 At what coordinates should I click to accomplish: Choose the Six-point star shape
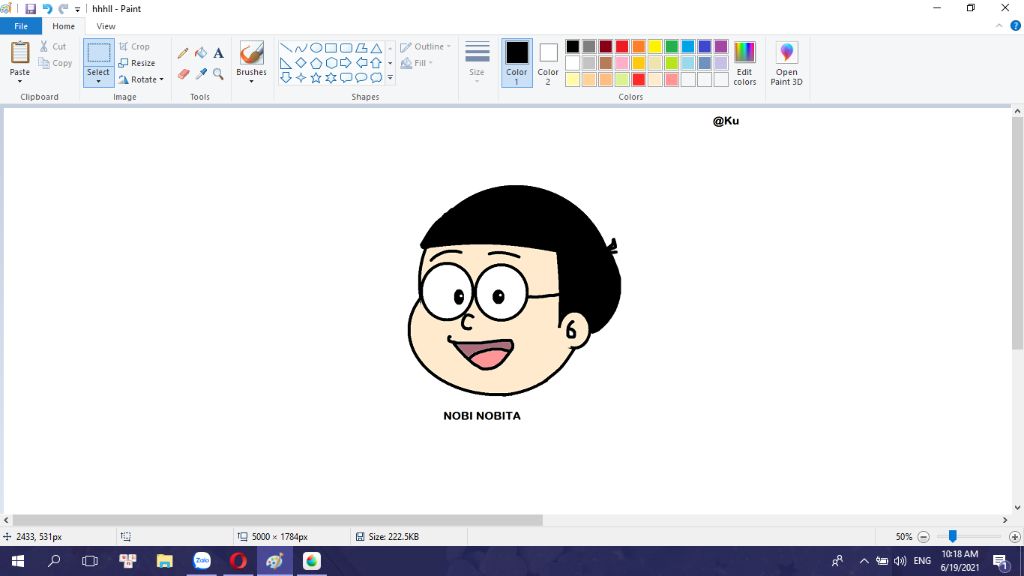(x=331, y=78)
